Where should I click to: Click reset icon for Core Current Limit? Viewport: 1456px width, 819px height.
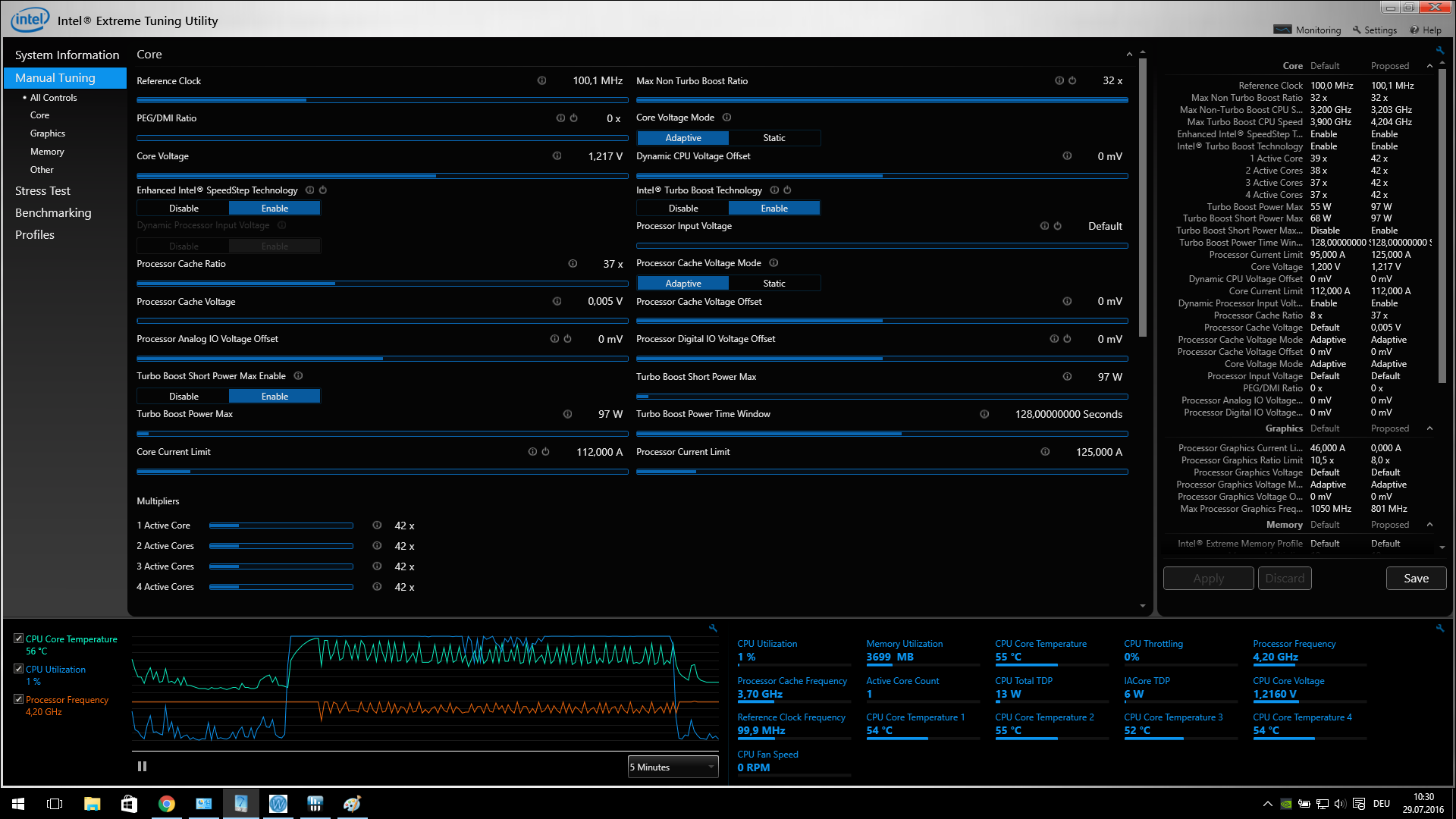tap(545, 452)
